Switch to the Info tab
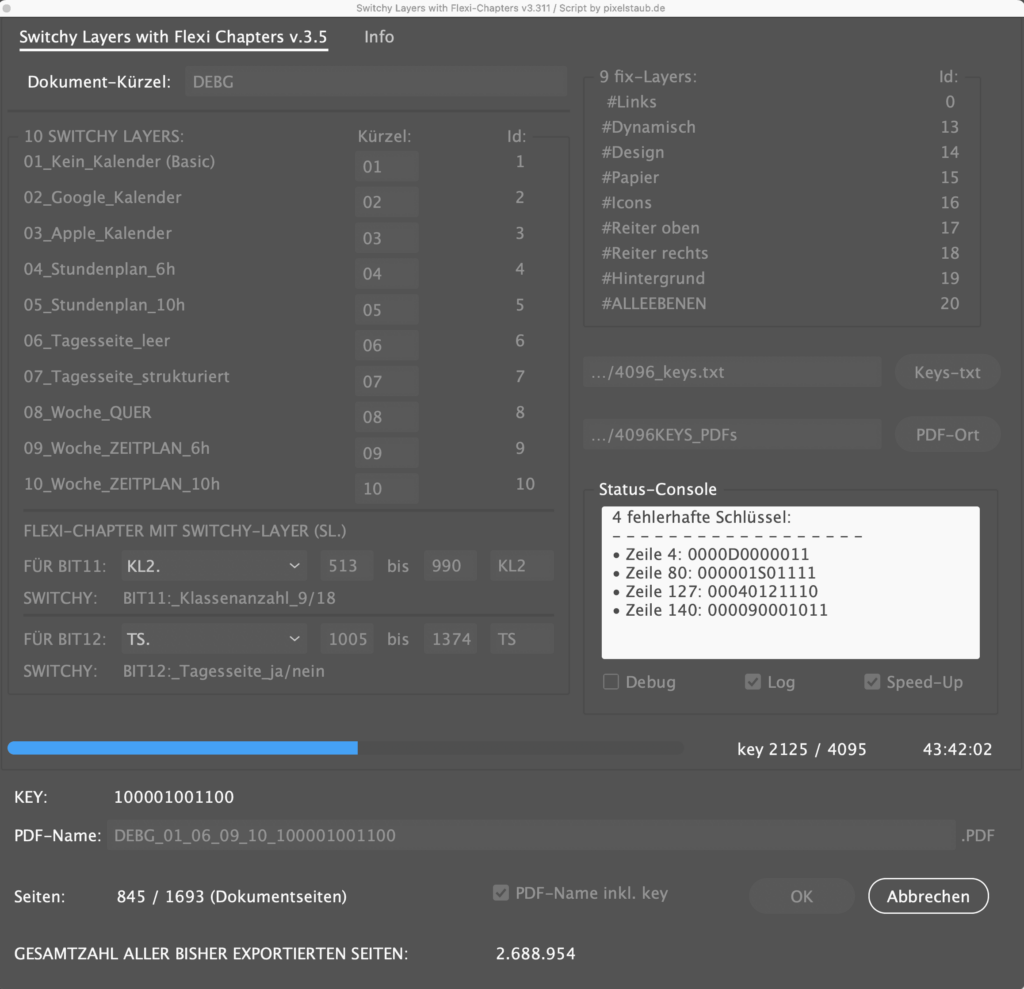This screenshot has width=1024, height=989. [379, 37]
